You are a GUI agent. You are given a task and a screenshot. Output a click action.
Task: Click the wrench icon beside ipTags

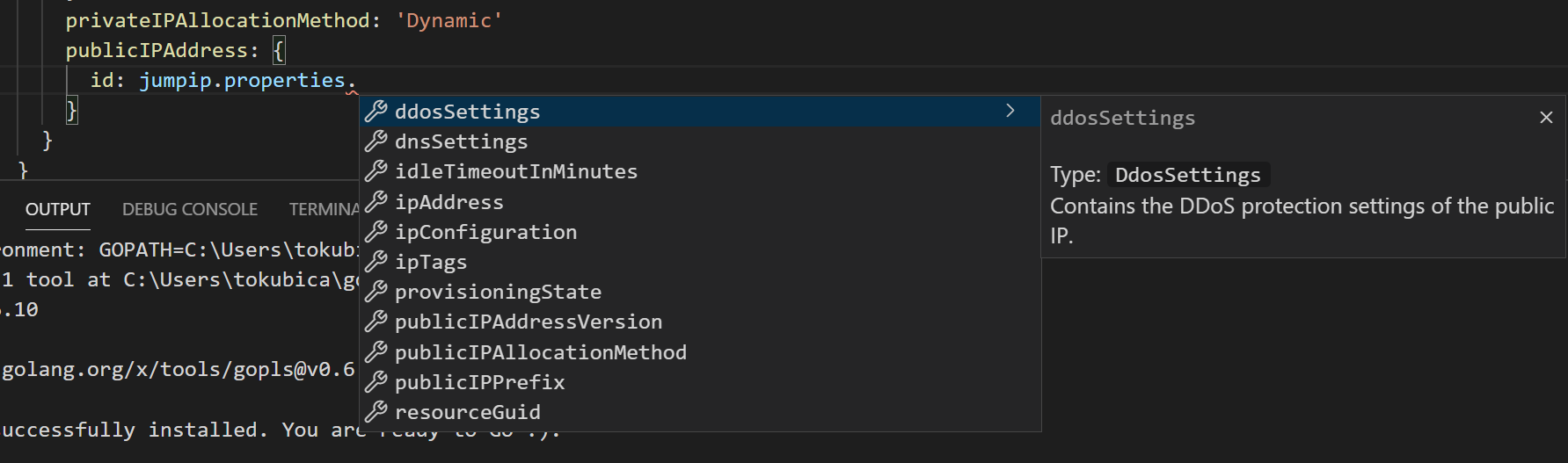376,262
